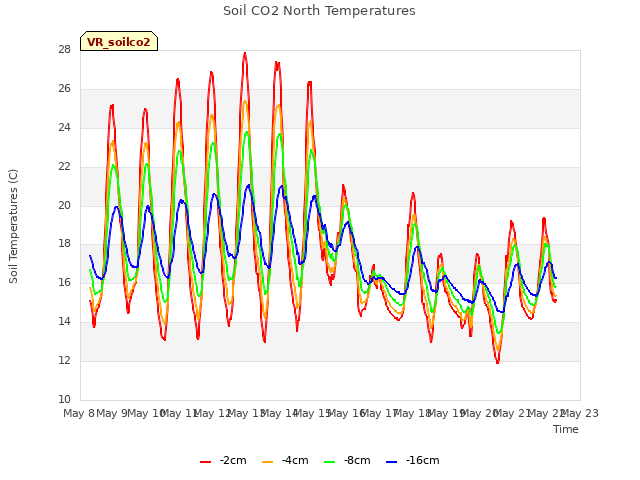Click the VR_soilco2 annotation label
Screen dimensions: 640x480
point(119,42)
